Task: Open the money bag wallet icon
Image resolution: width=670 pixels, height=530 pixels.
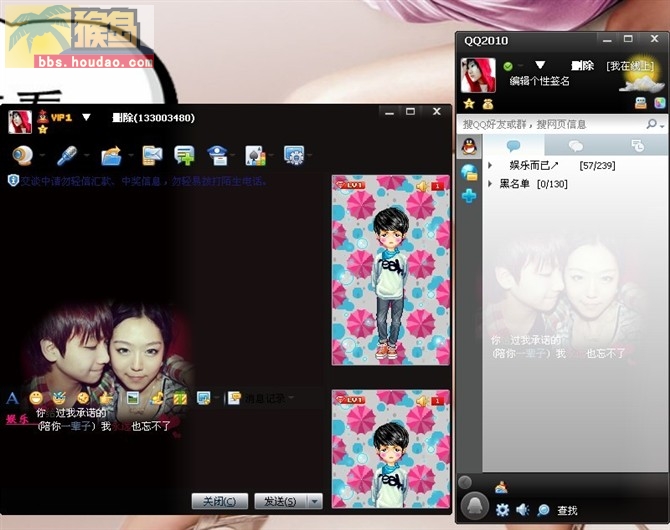Action: click(488, 103)
